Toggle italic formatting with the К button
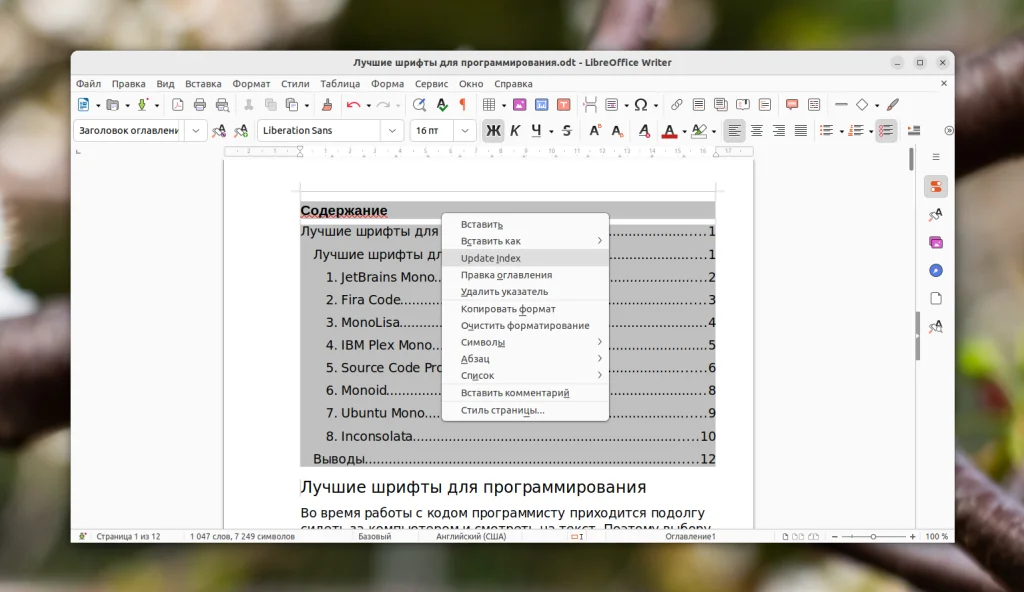 [x=513, y=130]
